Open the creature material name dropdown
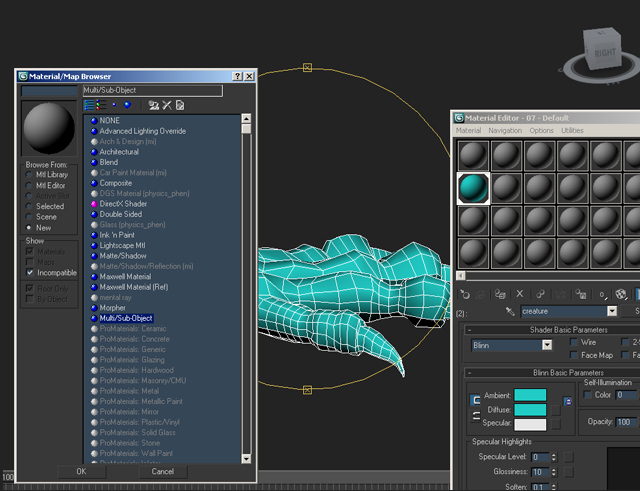 pyautogui.click(x=612, y=311)
